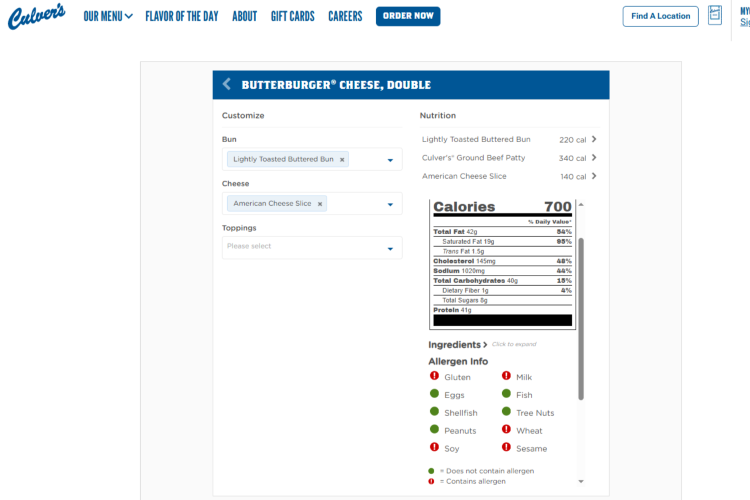
Task: Click the Dietary Fiber 1g row
Action: pos(502,290)
